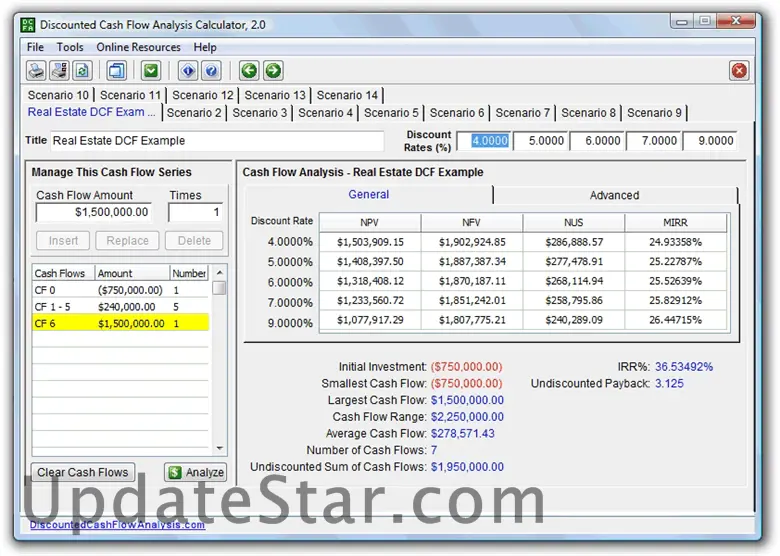Click the Print toolbar icon
This screenshot has width=780, height=556.
(36, 71)
